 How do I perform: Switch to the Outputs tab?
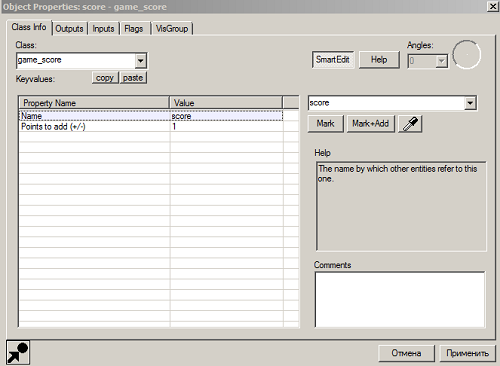click(69, 29)
